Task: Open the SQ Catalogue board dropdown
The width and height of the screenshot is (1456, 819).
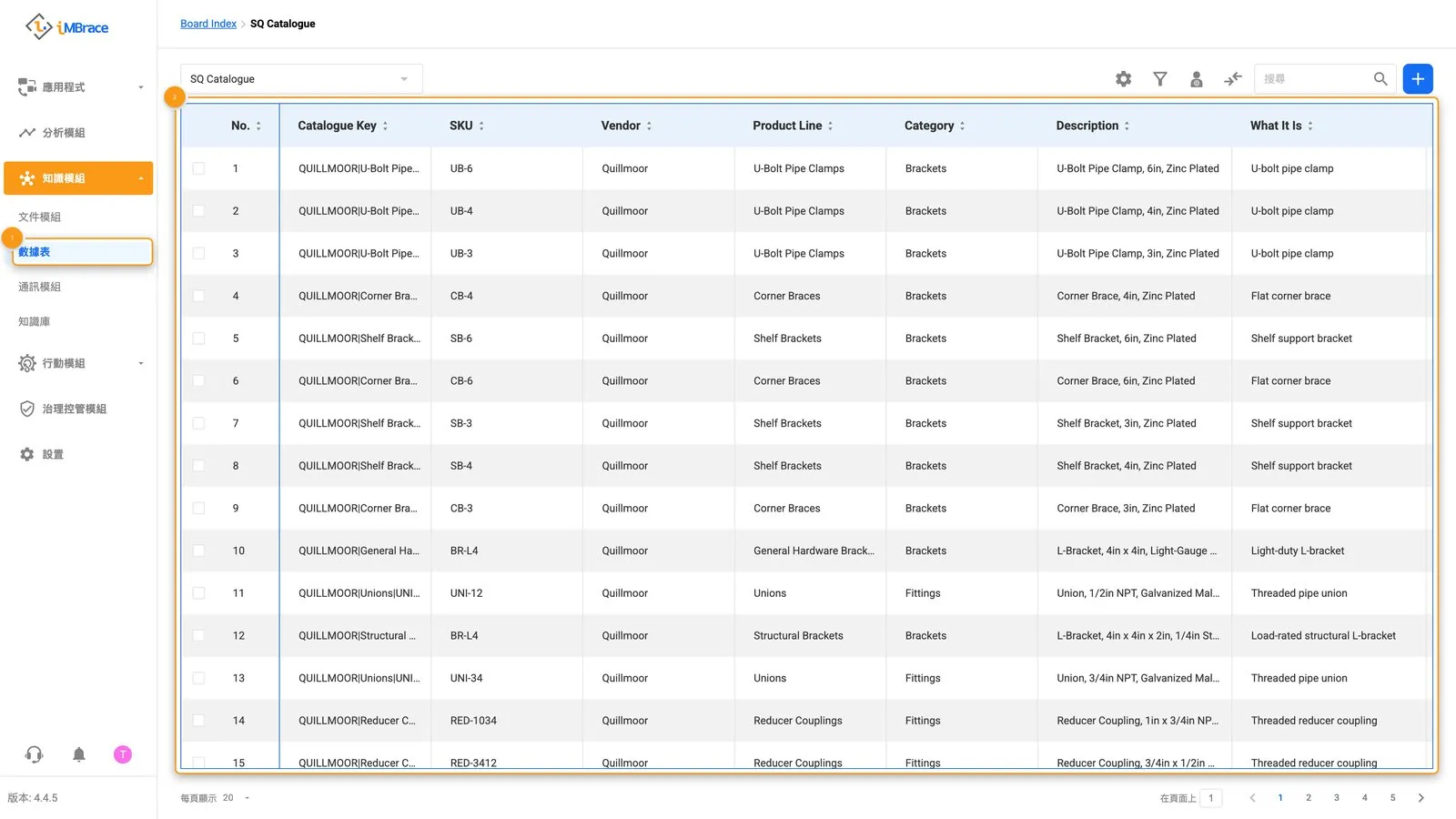Action: pyautogui.click(x=301, y=79)
